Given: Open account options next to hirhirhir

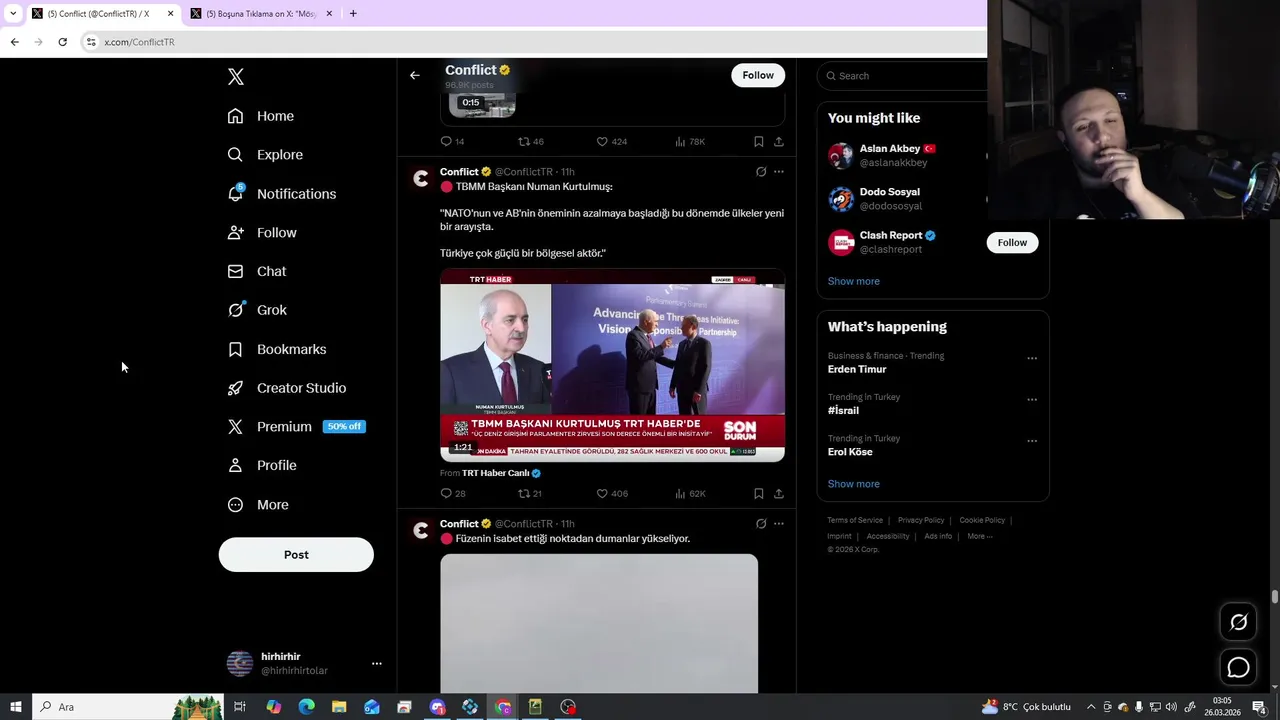Looking at the screenshot, I should [x=377, y=663].
